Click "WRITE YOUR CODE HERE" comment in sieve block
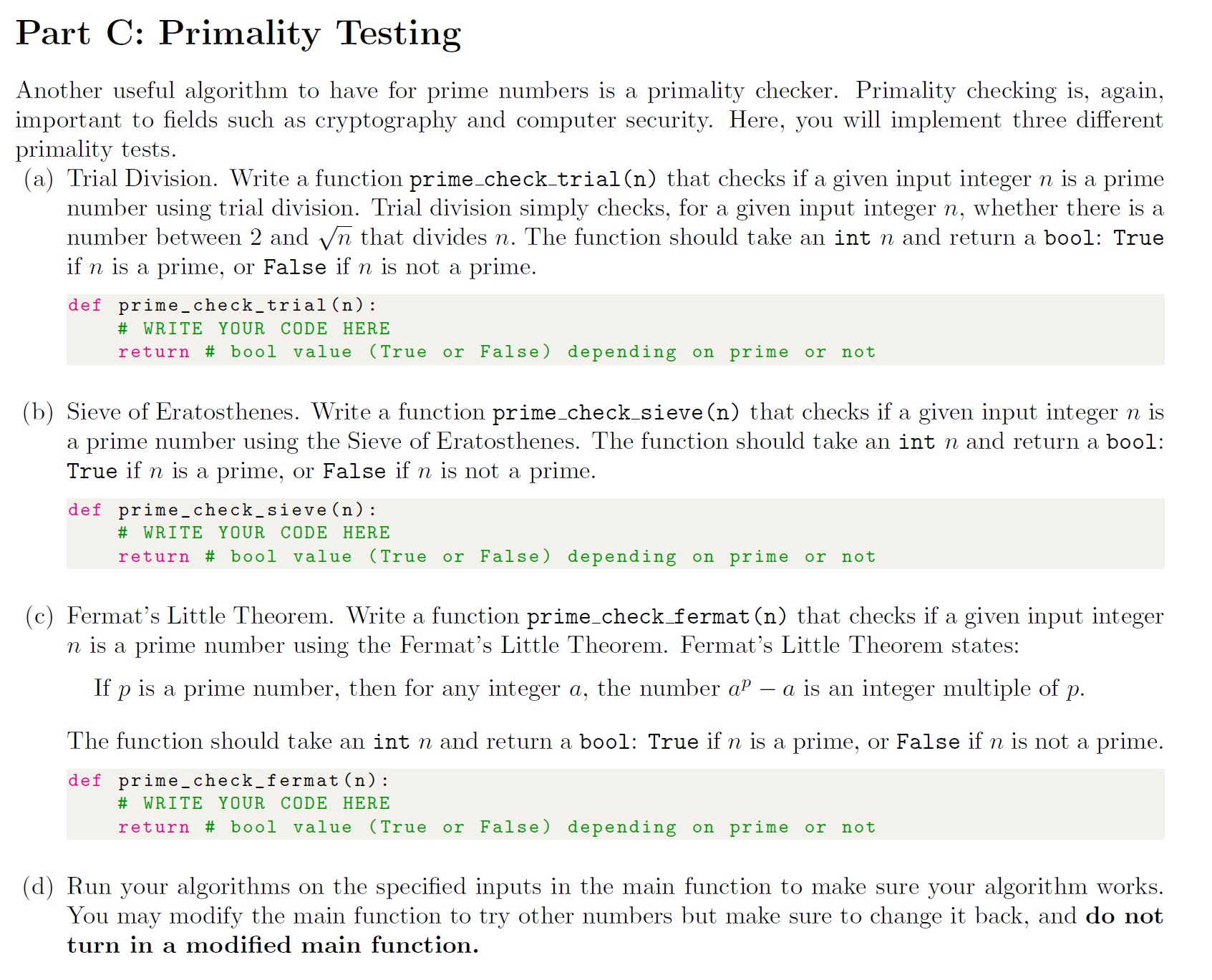 tap(254, 533)
